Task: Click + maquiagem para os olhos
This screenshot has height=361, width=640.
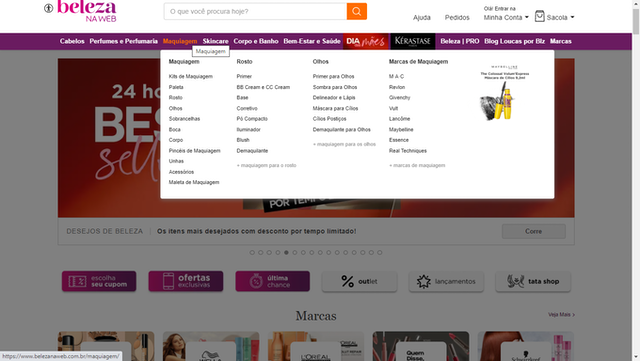Action: pyautogui.click(x=344, y=144)
